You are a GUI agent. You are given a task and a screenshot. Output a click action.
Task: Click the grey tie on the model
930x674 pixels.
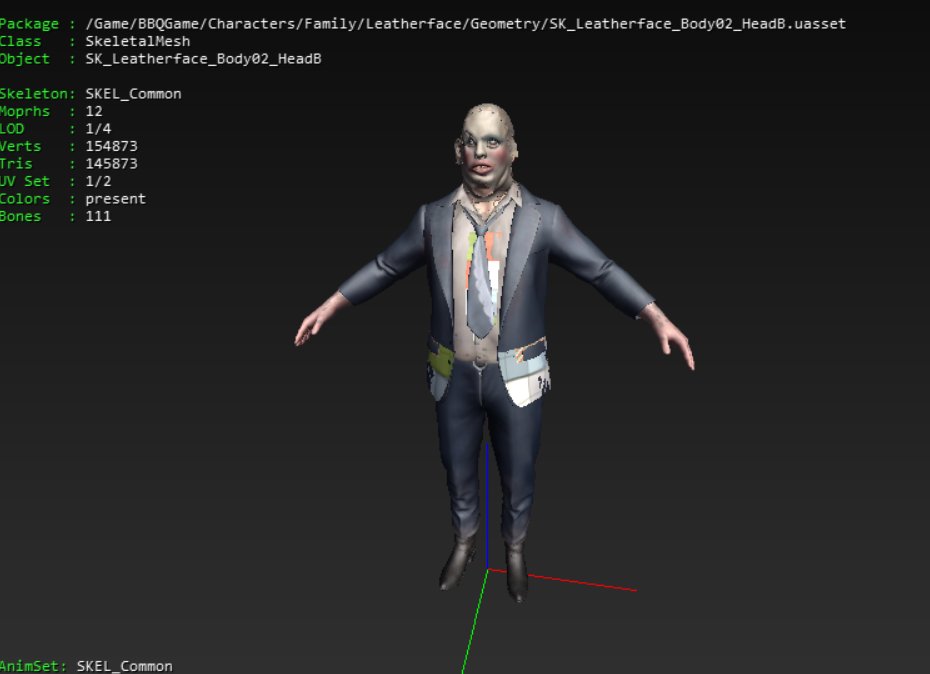tap(483, 285)
